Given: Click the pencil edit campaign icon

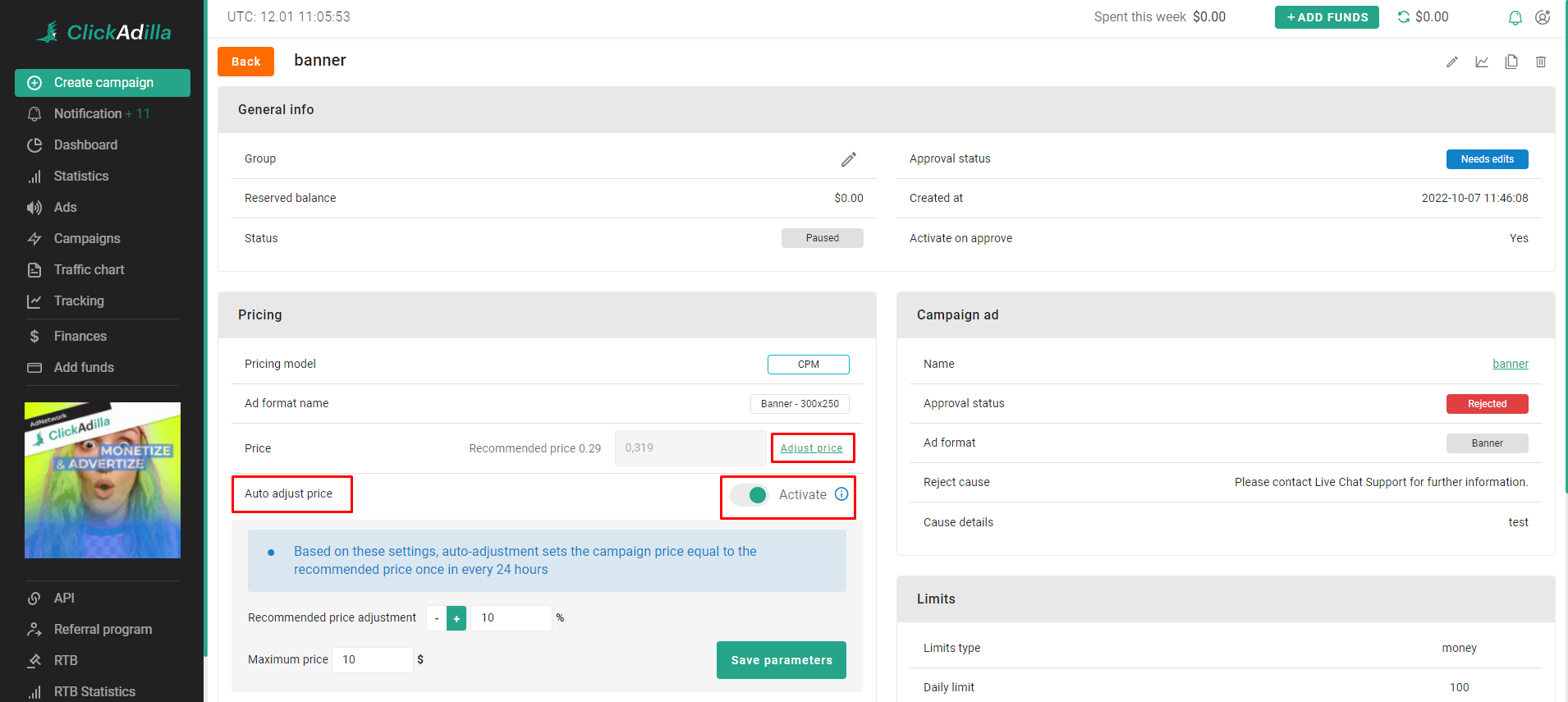Looking at the screenshot, I should tap(1451, 62).
